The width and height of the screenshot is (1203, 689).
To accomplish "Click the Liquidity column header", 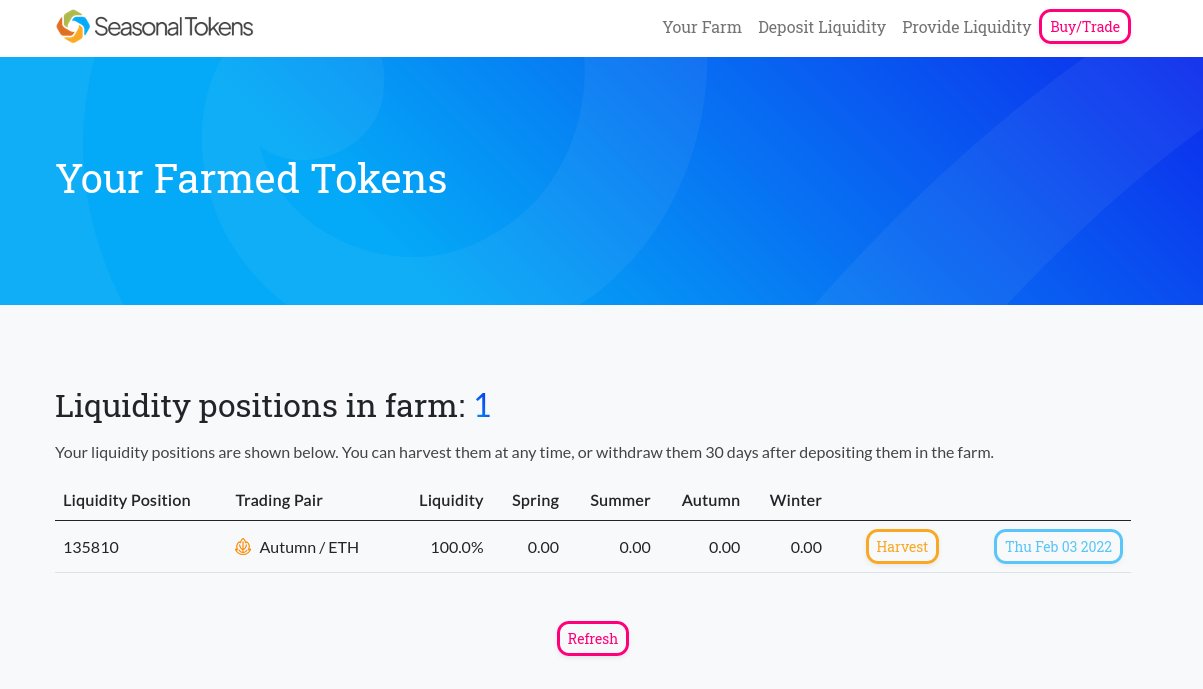I will coord(451,500).
